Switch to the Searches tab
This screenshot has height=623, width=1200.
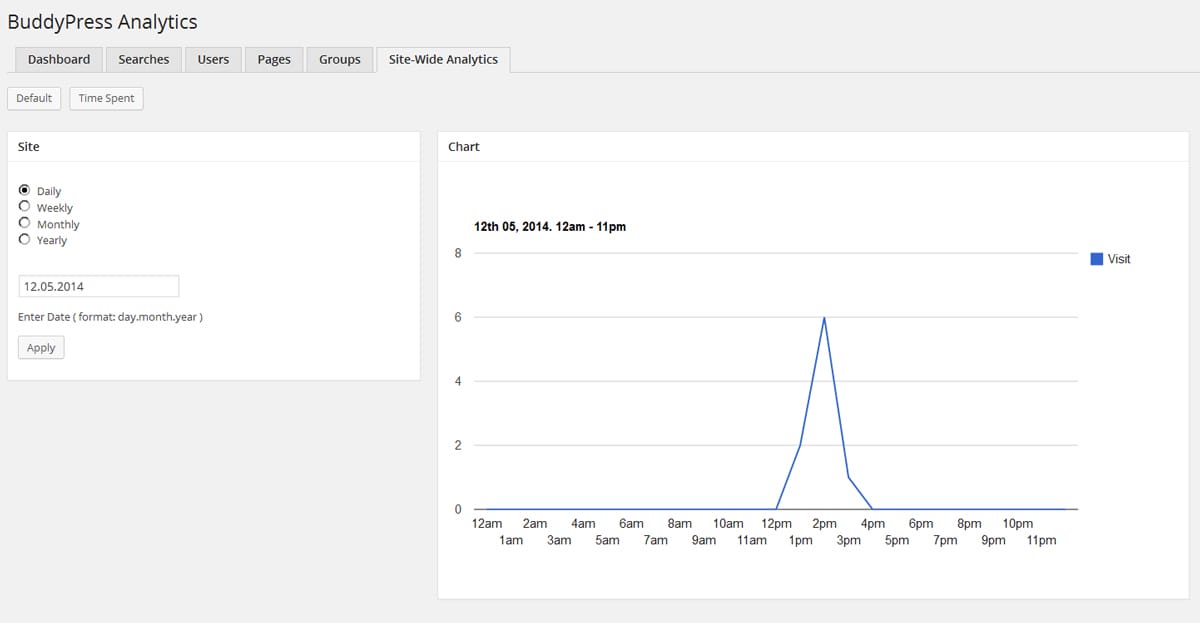click(x=143, y=59)
